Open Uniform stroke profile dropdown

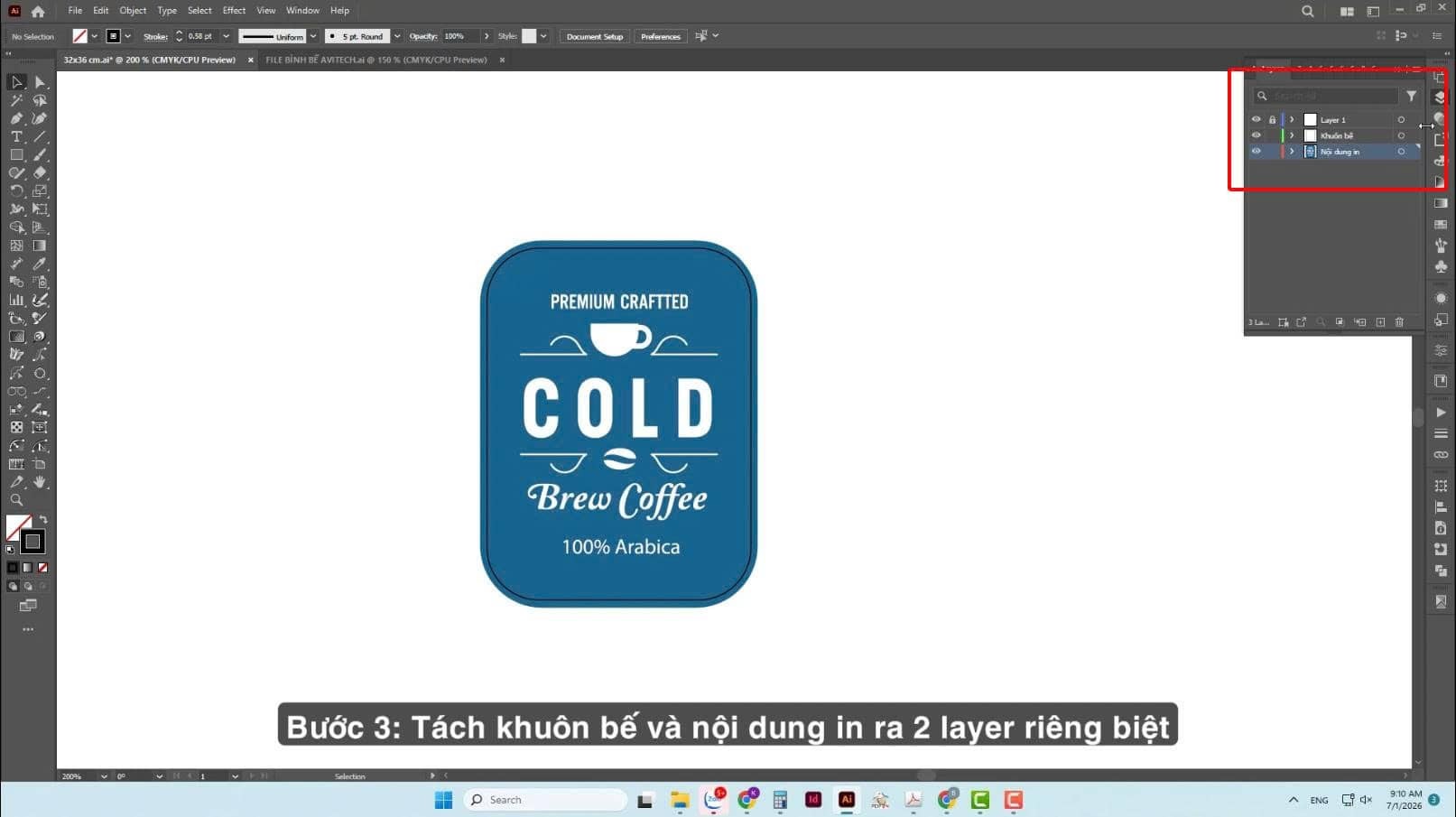(x=313, y=36)
